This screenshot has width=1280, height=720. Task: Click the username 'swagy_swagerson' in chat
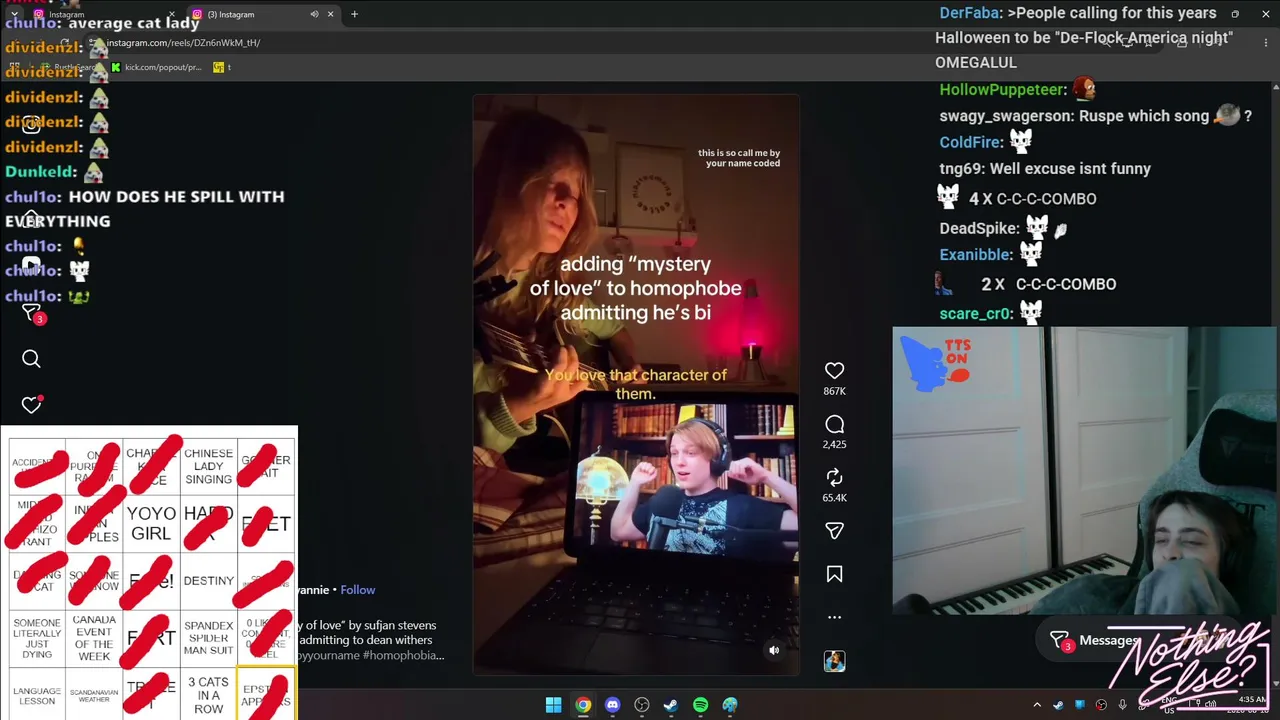click(1006, 116)
